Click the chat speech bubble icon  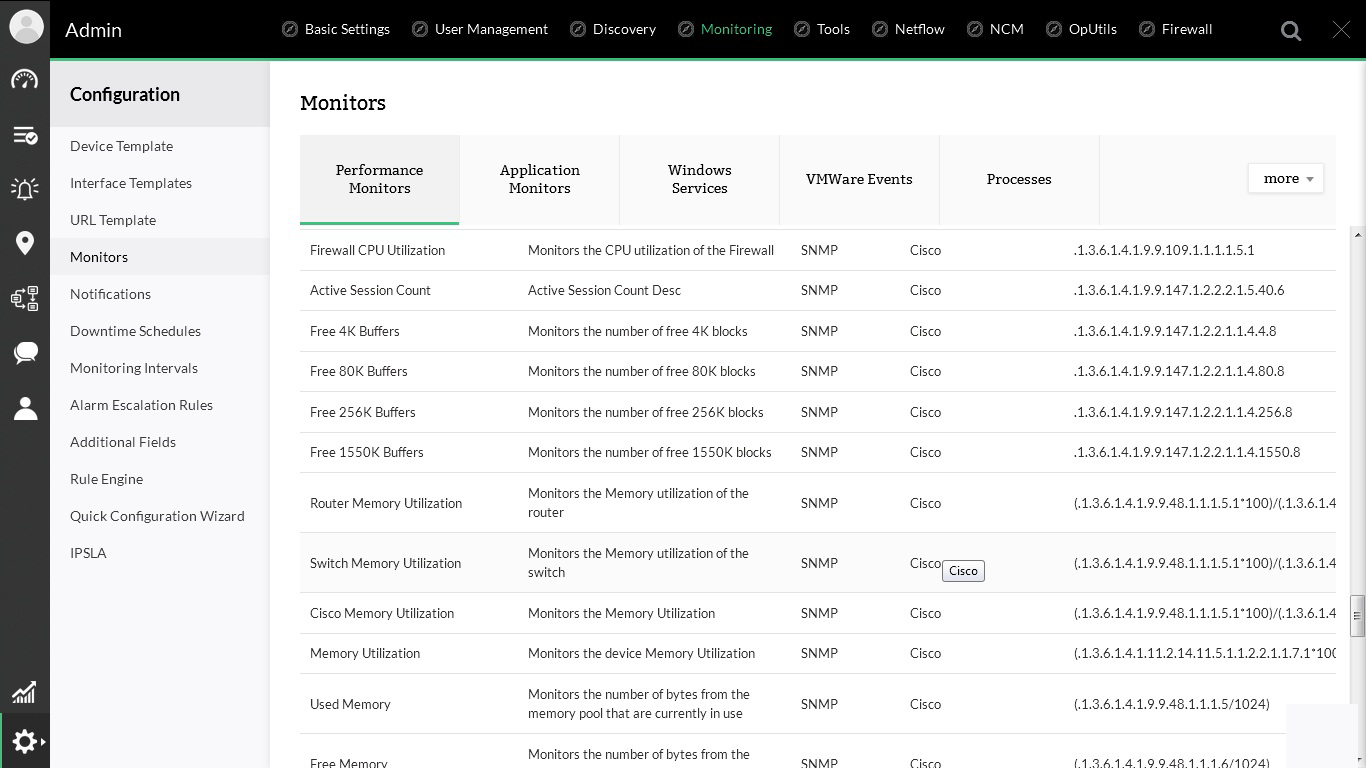25,352
